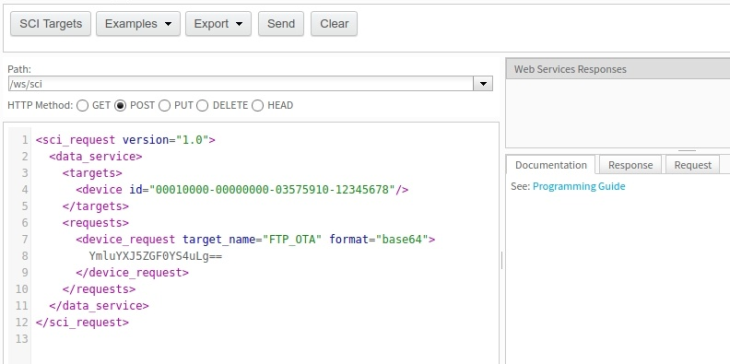This screenshot has height=364, width=730.
Task: Click the sci_request version line
Action: tap(126, 140)
